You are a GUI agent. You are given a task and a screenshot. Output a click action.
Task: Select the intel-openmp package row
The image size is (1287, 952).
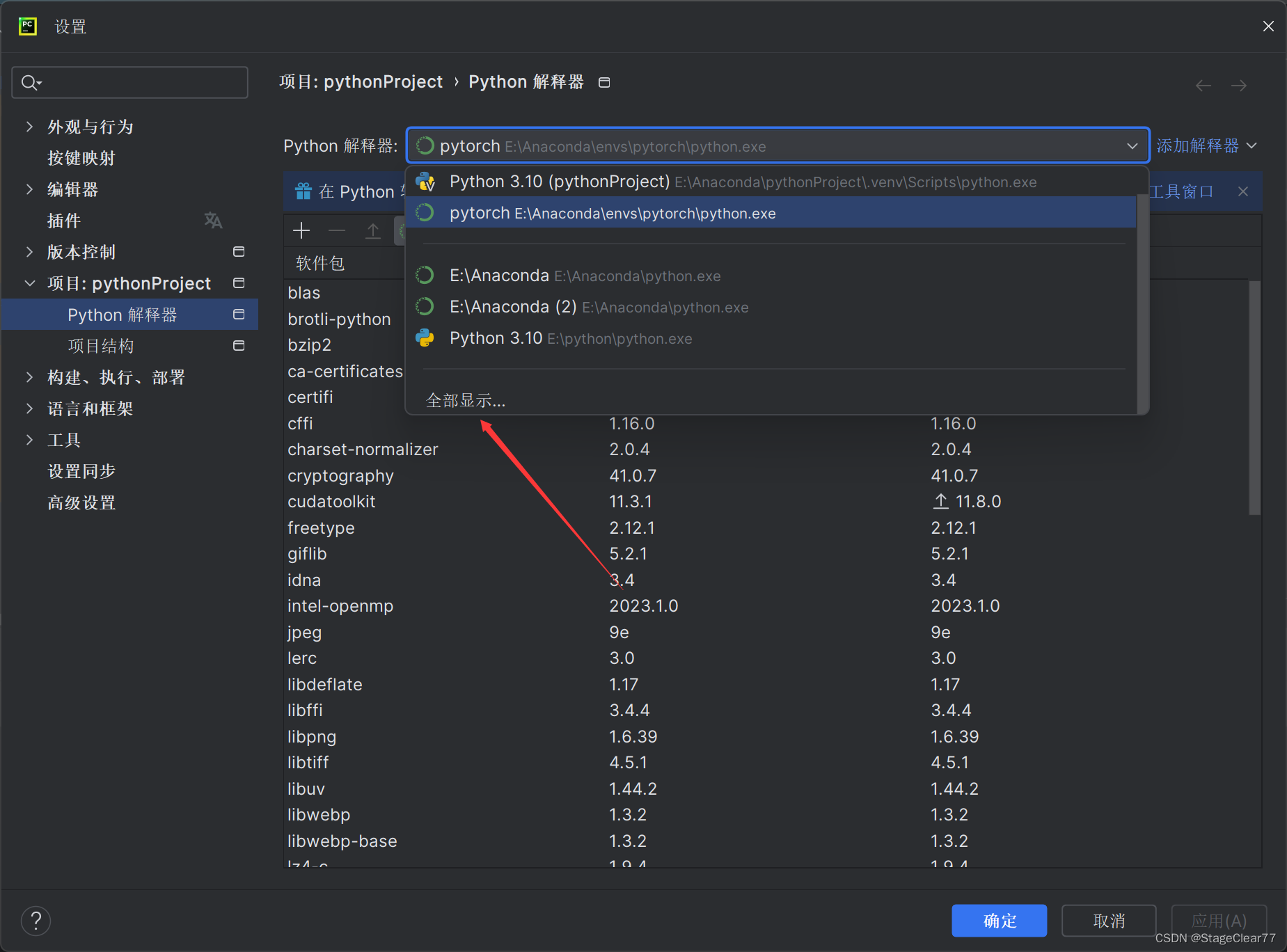click(x=766, y=605)
